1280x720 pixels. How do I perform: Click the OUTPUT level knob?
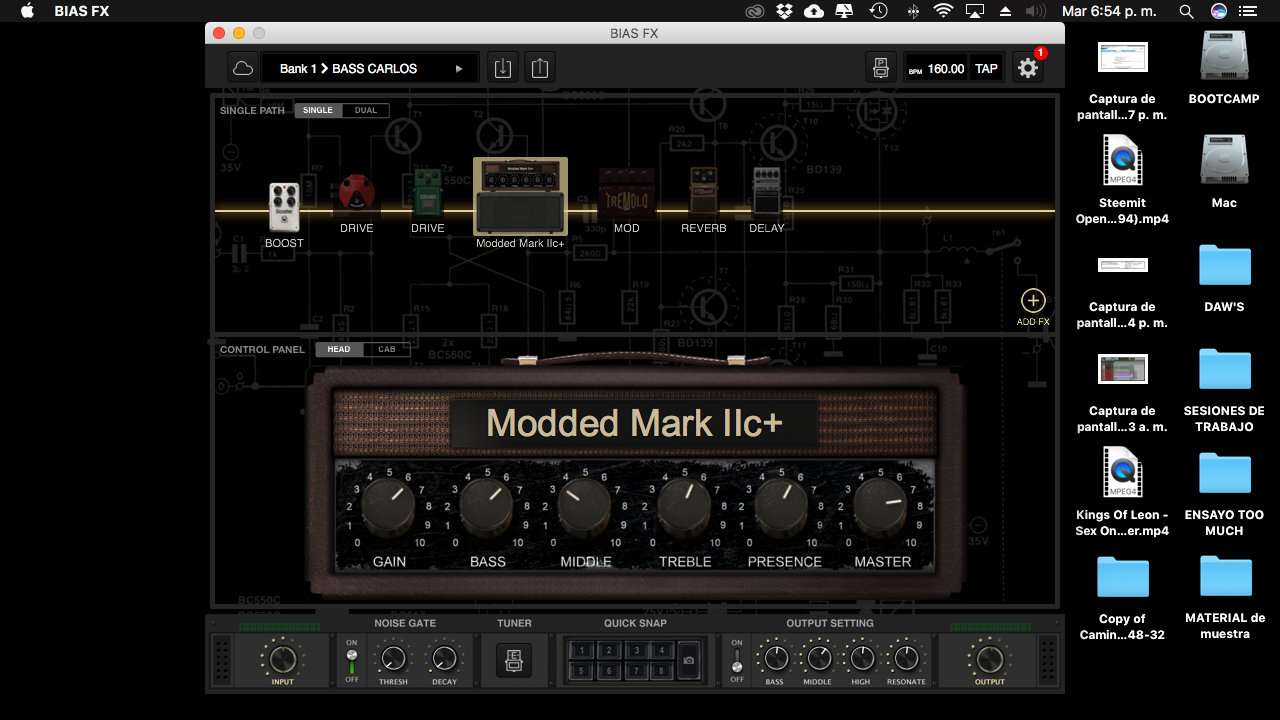pyautogui.click(x=989, y=659)
